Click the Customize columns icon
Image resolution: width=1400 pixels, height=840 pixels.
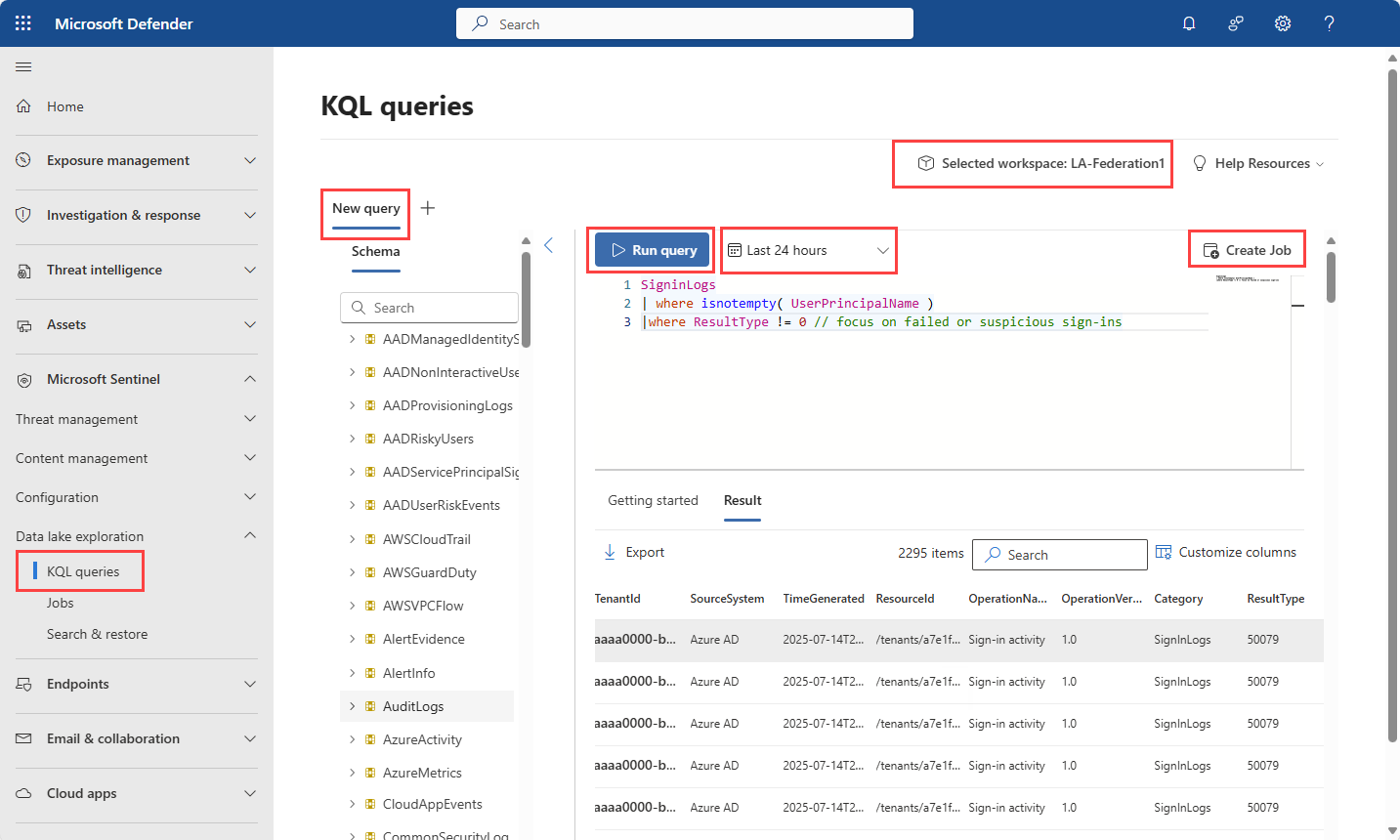1164,552
